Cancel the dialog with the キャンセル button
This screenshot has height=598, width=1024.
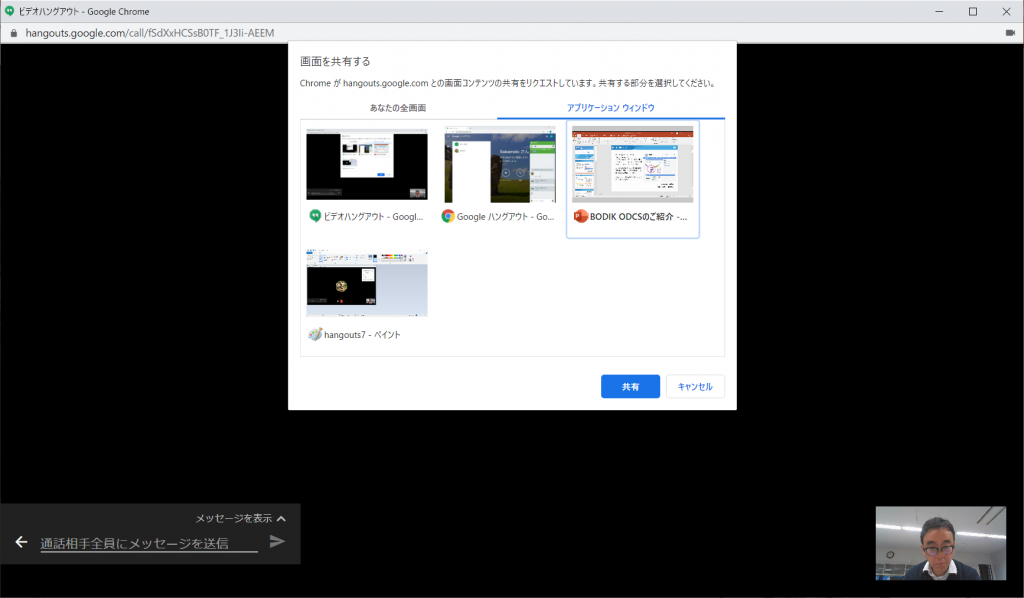695,387
